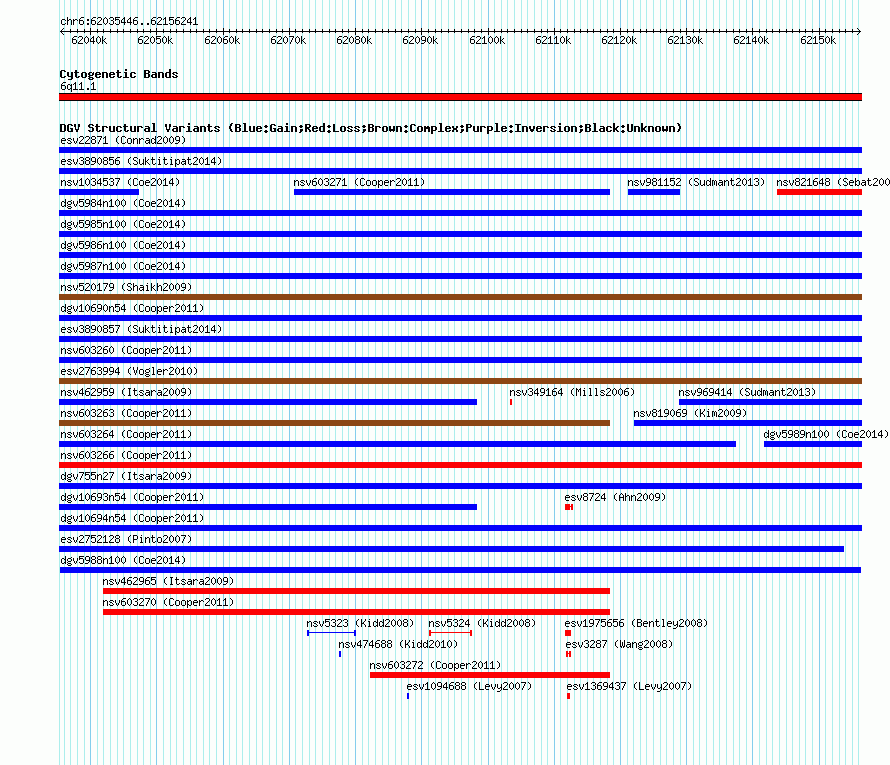Select dgv10690n54 (Cooper2011) label
Image resolution: width=890 pixels, height=765 pixels.
pos(132,308)
